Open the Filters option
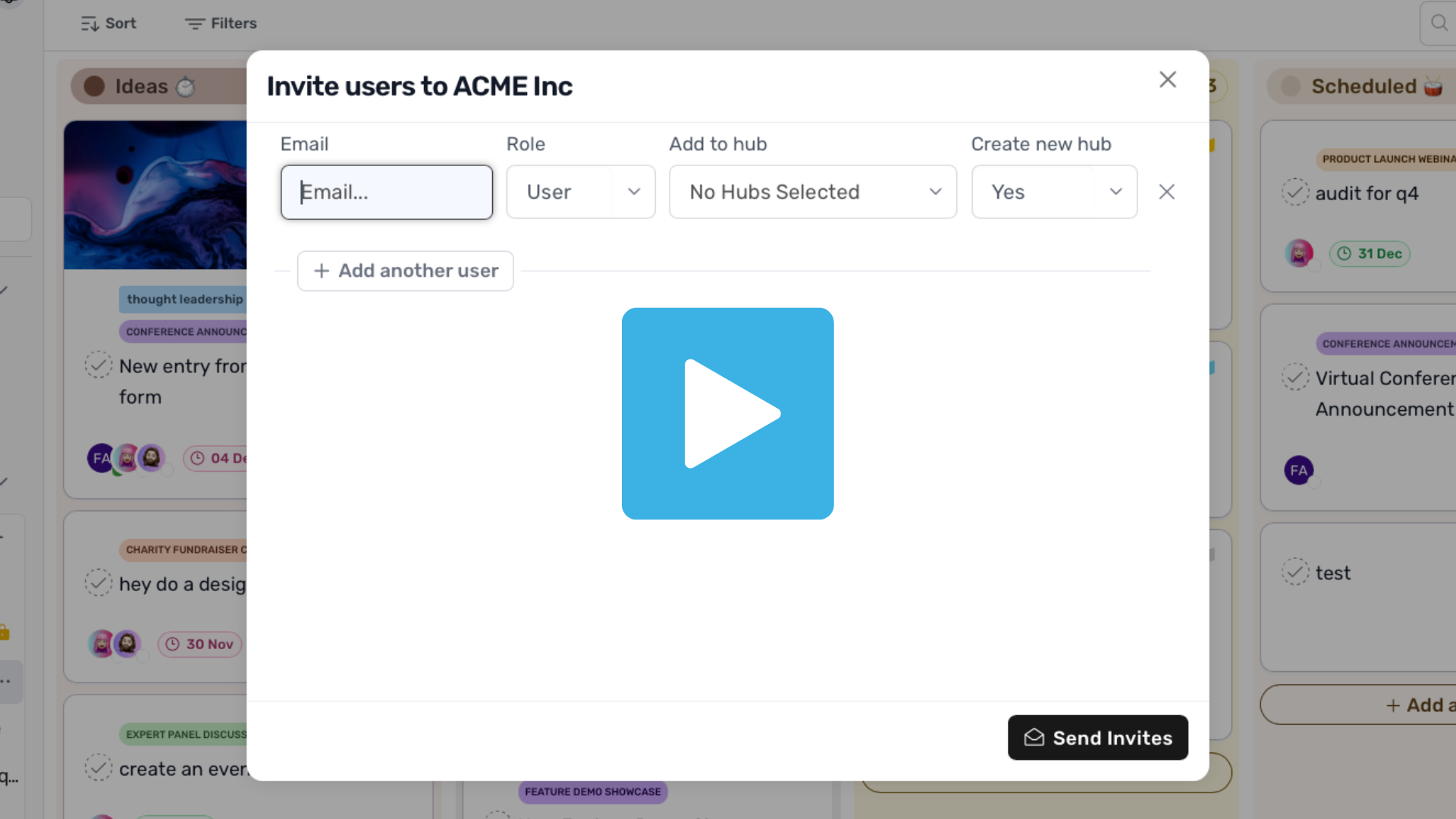 pyautogui.click(x=221, y=24)
